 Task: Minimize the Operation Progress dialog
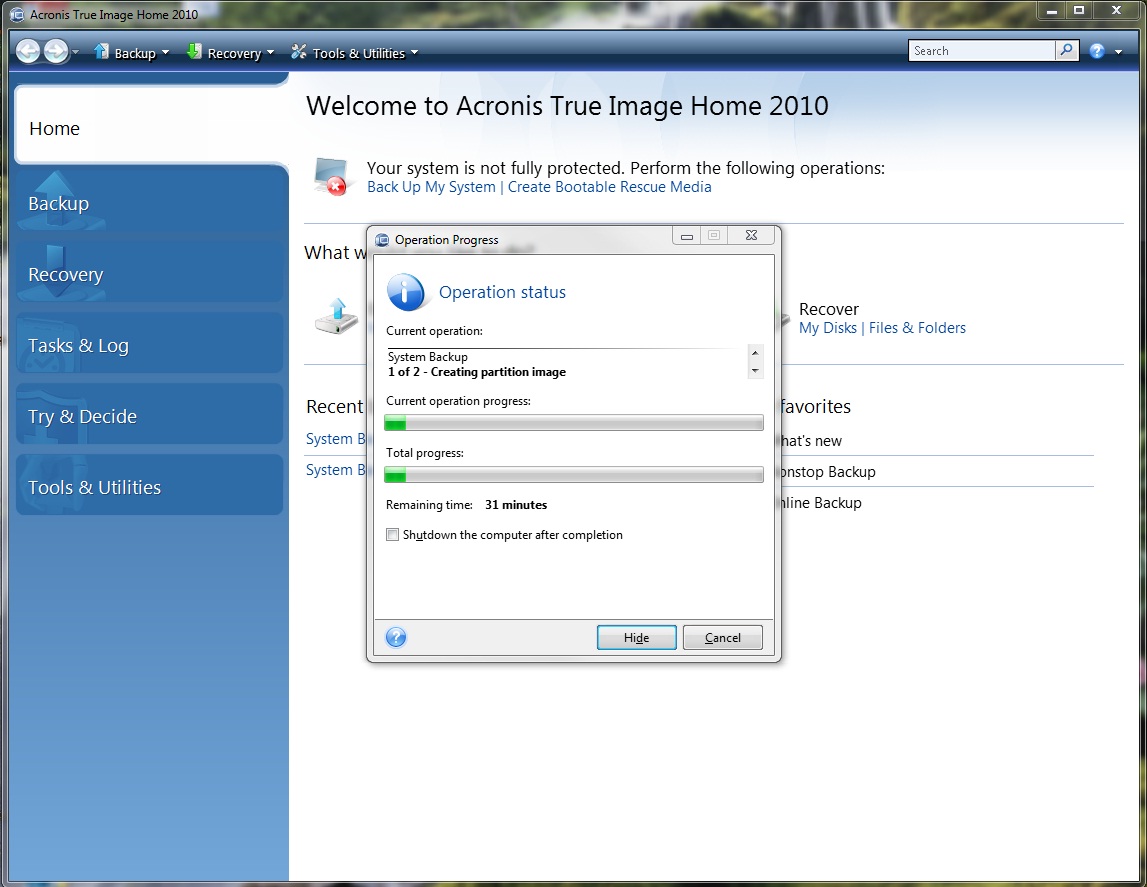coord(687,235)
